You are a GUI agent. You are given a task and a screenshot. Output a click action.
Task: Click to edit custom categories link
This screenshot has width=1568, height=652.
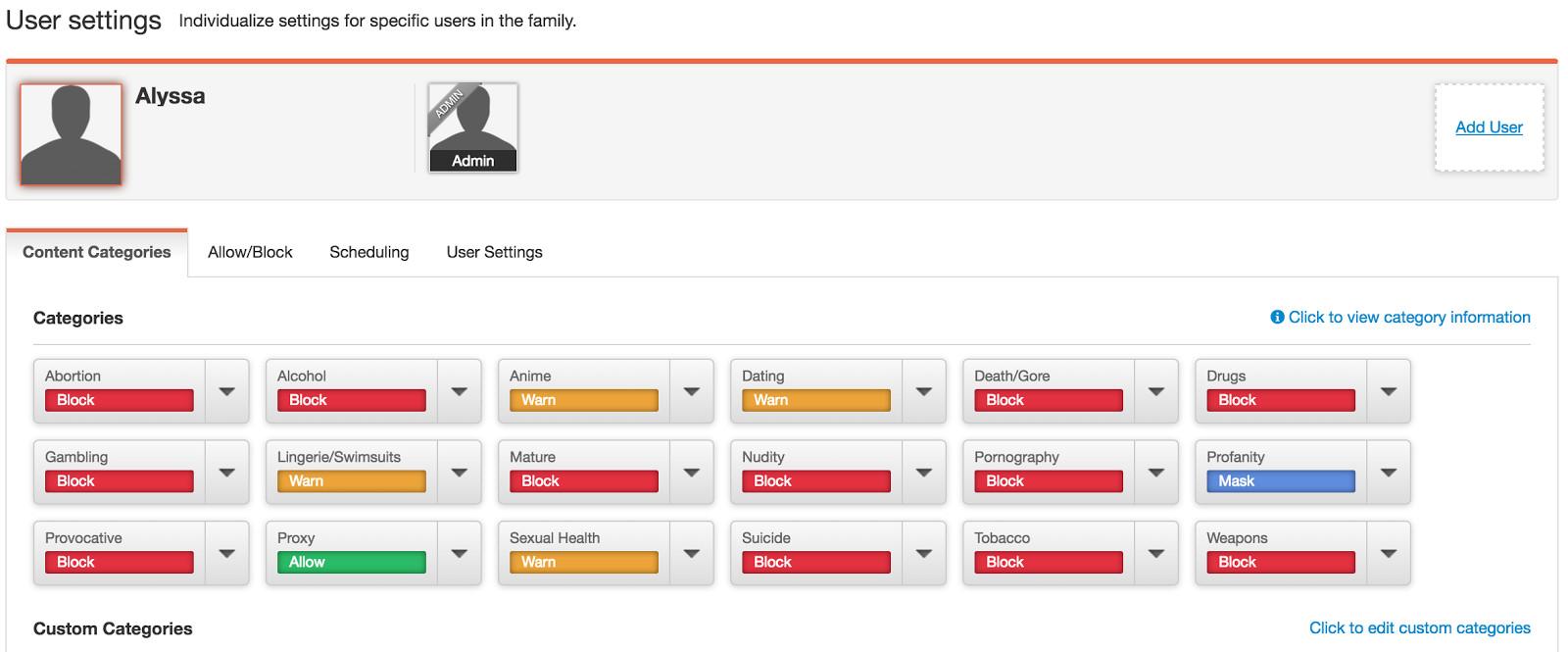click(1419, 627)
